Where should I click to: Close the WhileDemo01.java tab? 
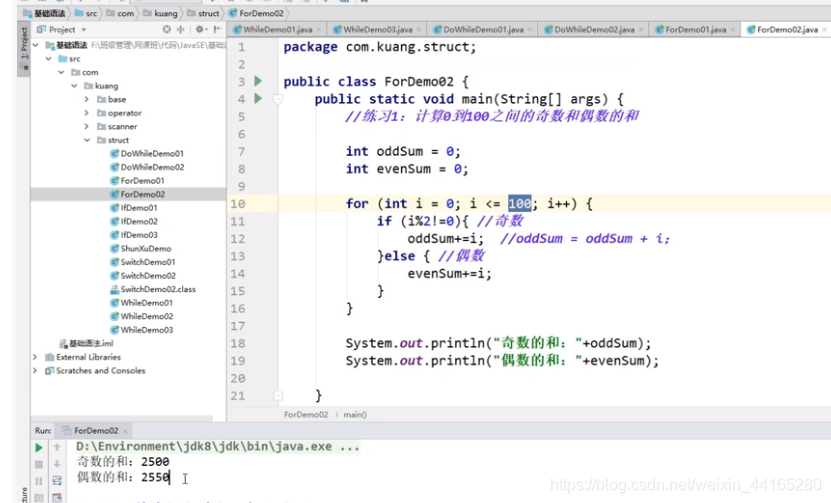(x=319, y=30)
